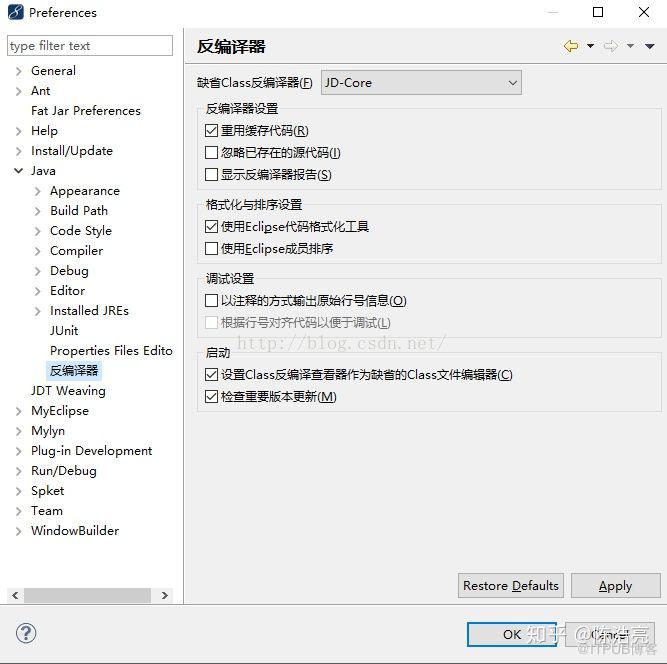The image size is (667, 664).
Task: Select Properties Files Editor item
Action: 111,351
